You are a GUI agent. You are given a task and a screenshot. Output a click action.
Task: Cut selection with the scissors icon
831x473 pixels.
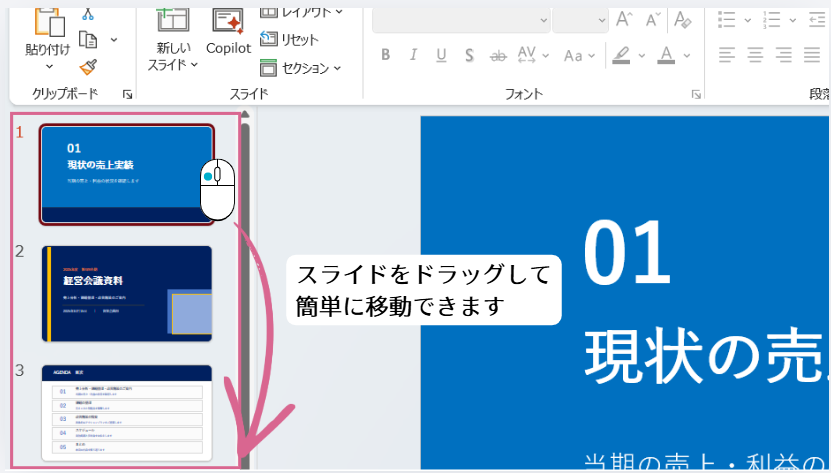coord(88,14)
